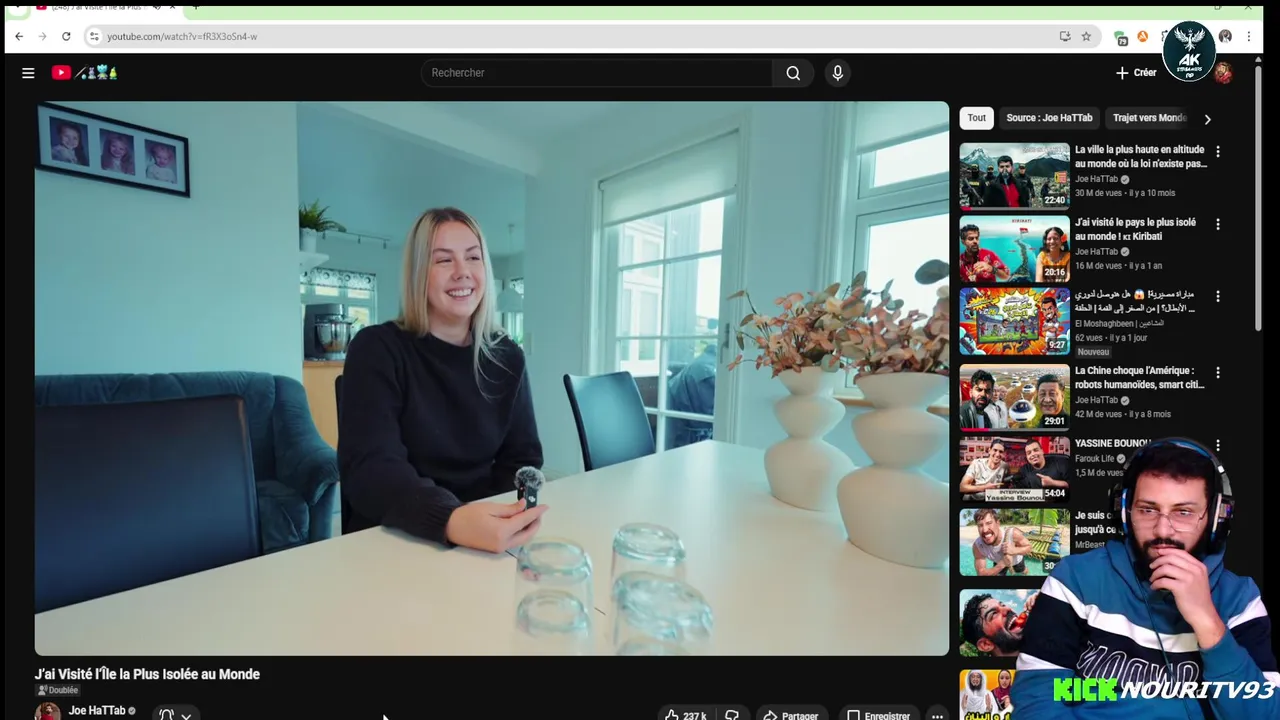
Task: Bookmark this page with the star icon
Action: point(1086,36)
